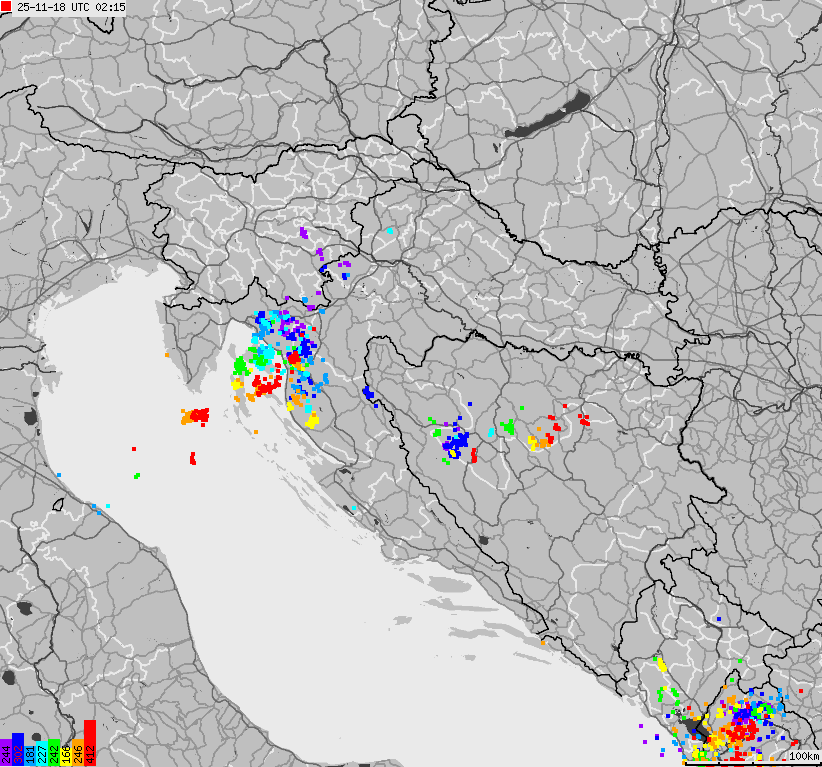This screenshot has height=767, width=822.
Task: Click the red strikes in eastern Bosnia
Action: (556, 424)
